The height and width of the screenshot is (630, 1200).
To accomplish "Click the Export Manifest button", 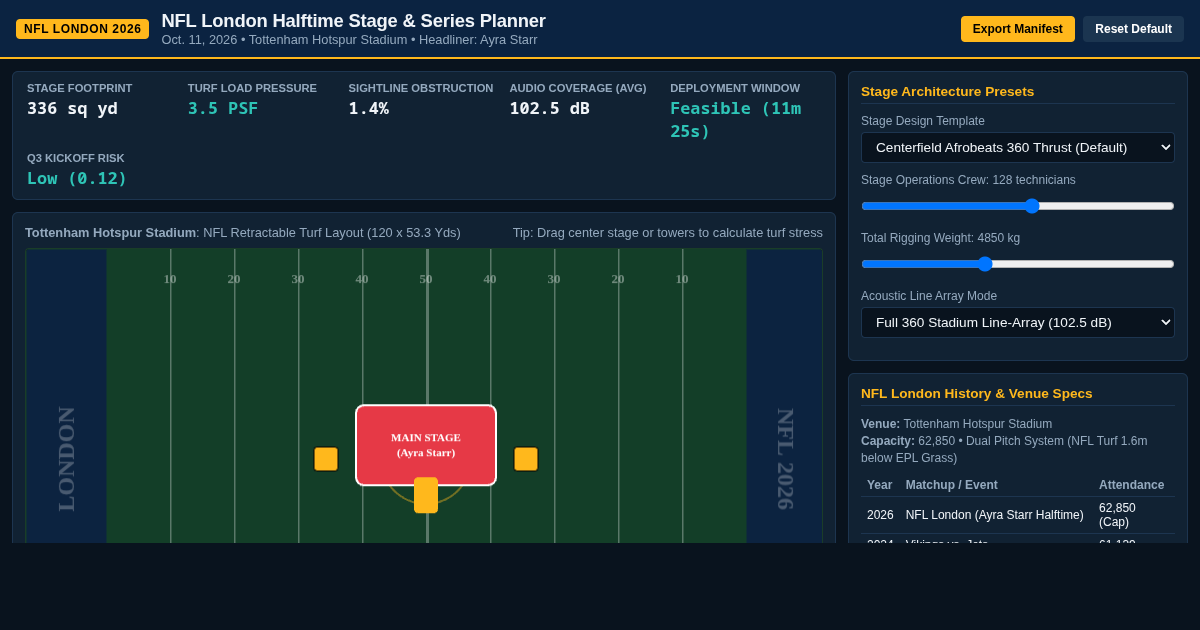I will pos(1018,29).
